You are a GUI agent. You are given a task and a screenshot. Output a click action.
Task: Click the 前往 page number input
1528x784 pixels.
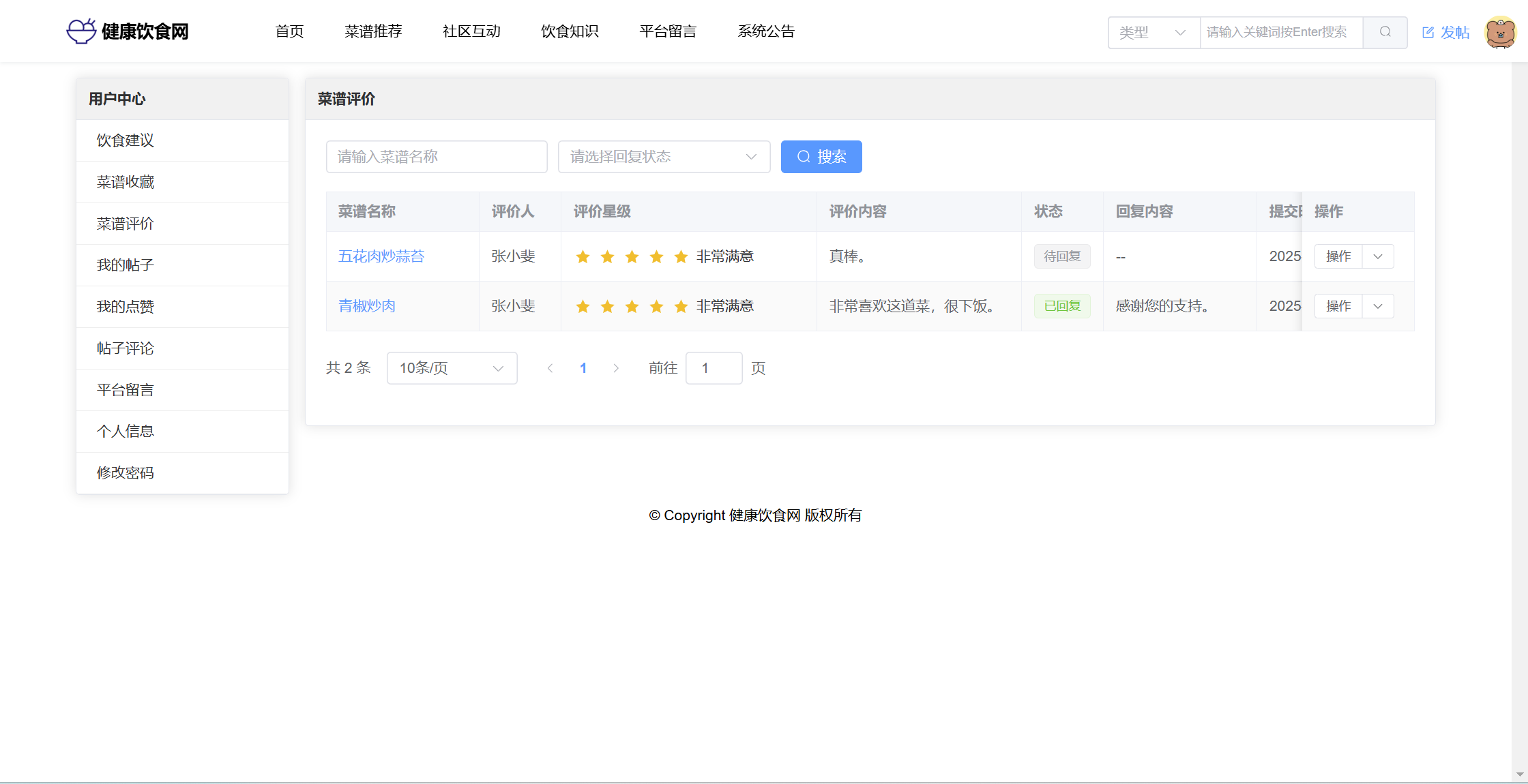tap(714, 368)
